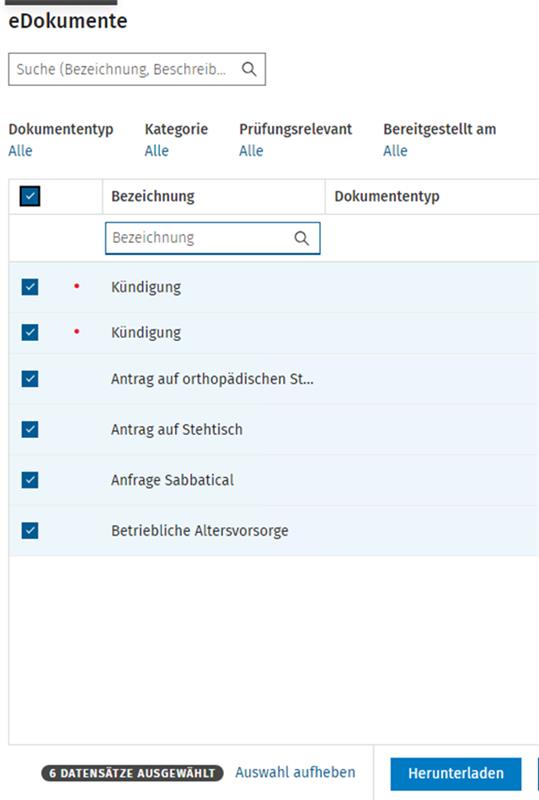Uncheck the Betriebliche Altersvorsorge checkbox
This screenshot has height=800, width=539.
point(30,531)
